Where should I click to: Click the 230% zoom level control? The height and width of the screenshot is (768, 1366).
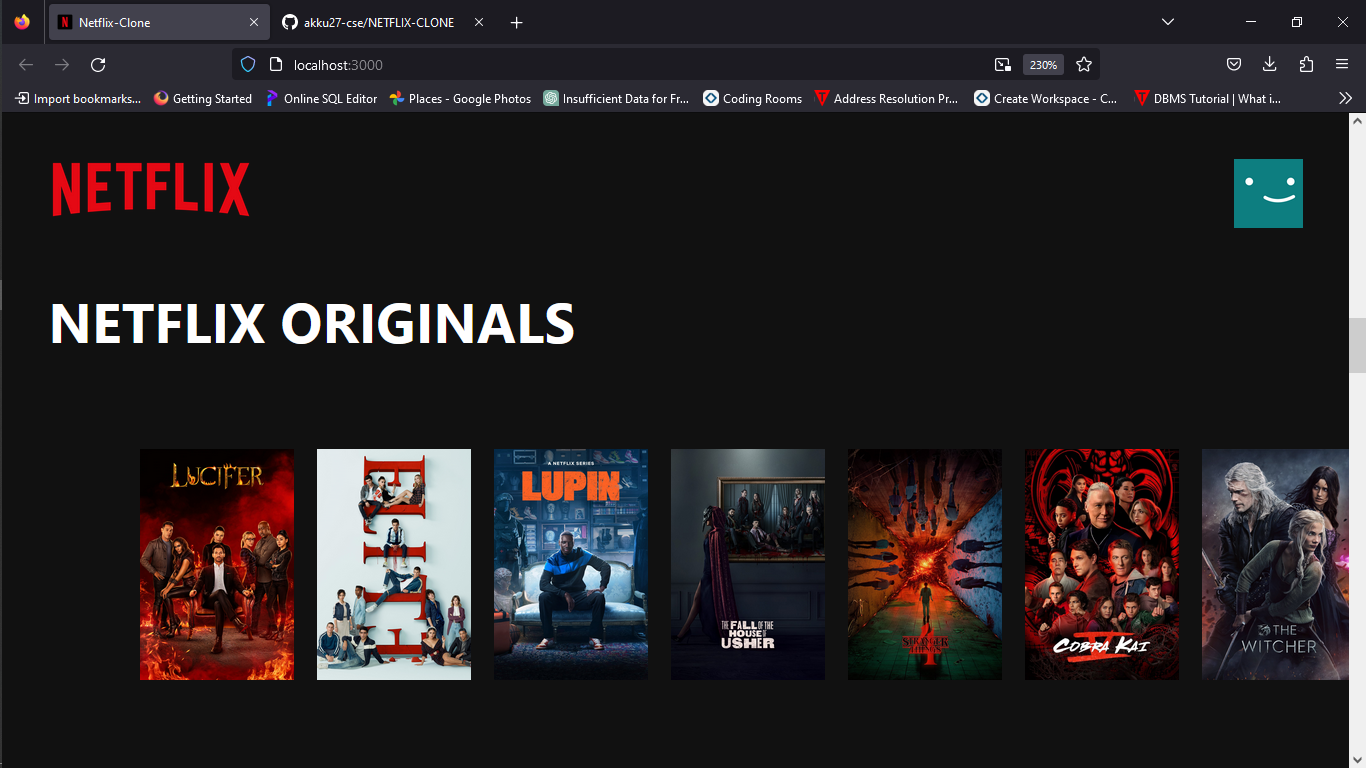click(1043, 64)
